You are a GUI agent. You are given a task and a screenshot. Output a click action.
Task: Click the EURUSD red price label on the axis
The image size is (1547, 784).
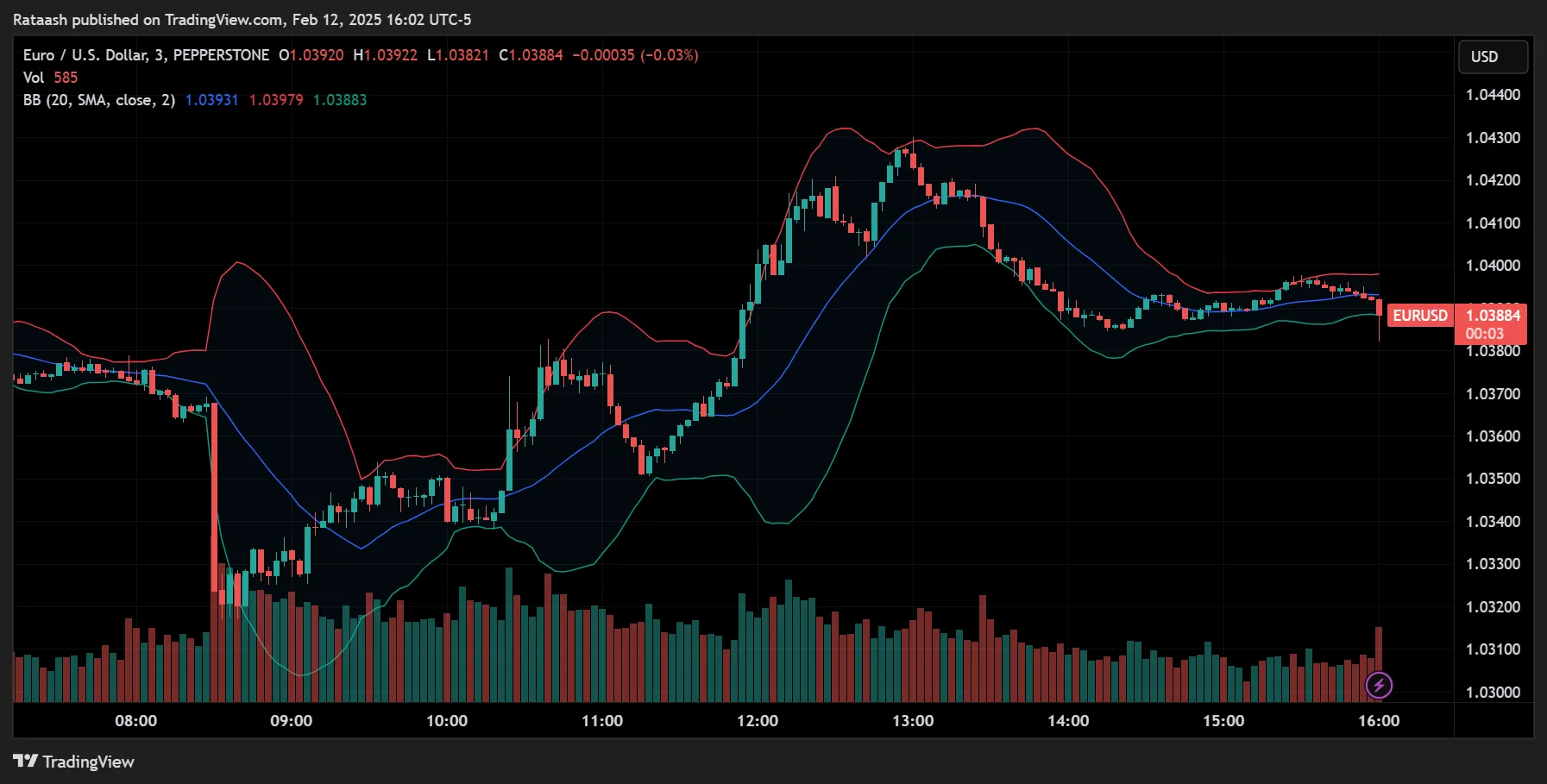(x=1419, y=316)
